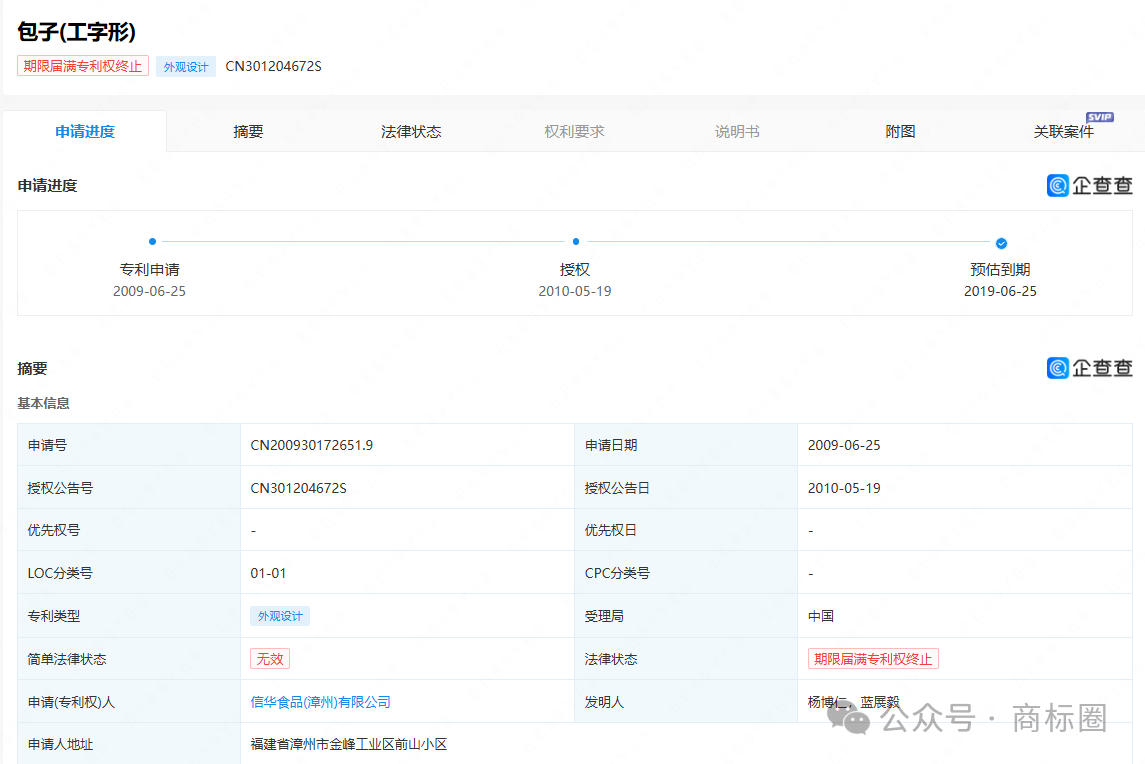Click the WeChat icon in watermark
This screenshot has height=764, width=1145.
(855, 717)
